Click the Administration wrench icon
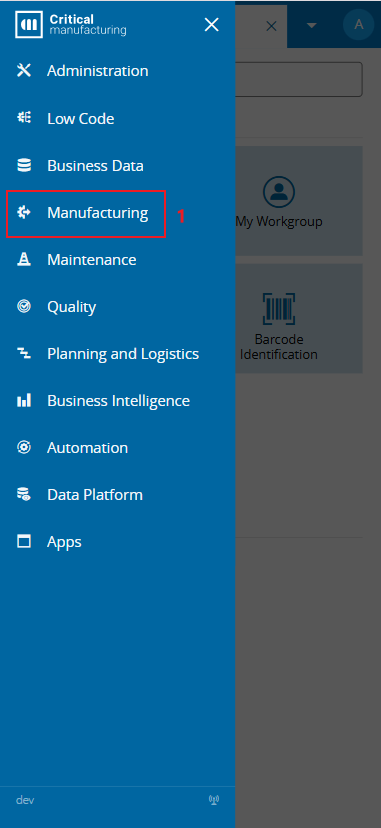This screenshot has height=828, width=381. 24,71
